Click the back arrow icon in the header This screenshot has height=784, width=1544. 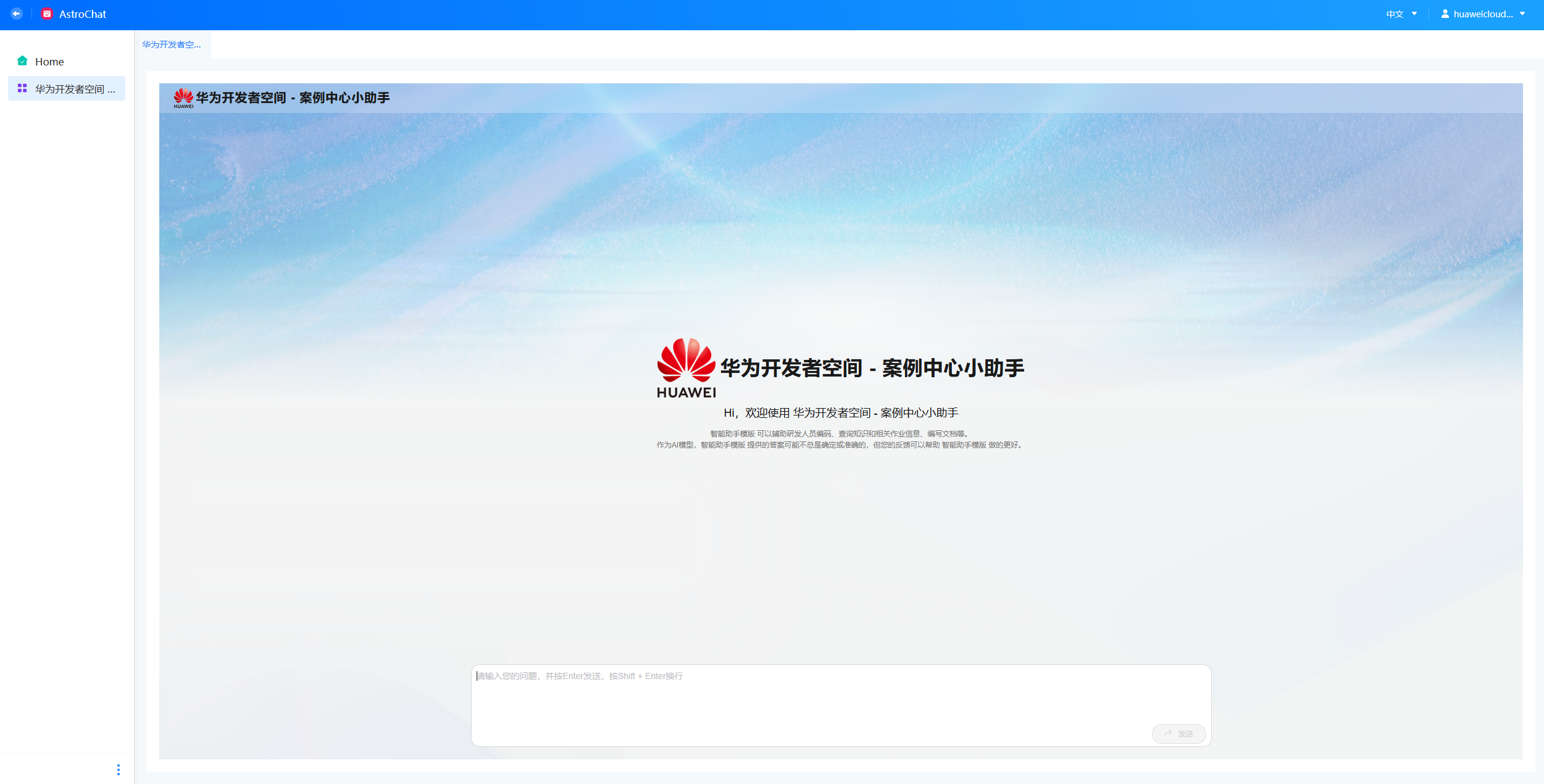coord(17,14)
